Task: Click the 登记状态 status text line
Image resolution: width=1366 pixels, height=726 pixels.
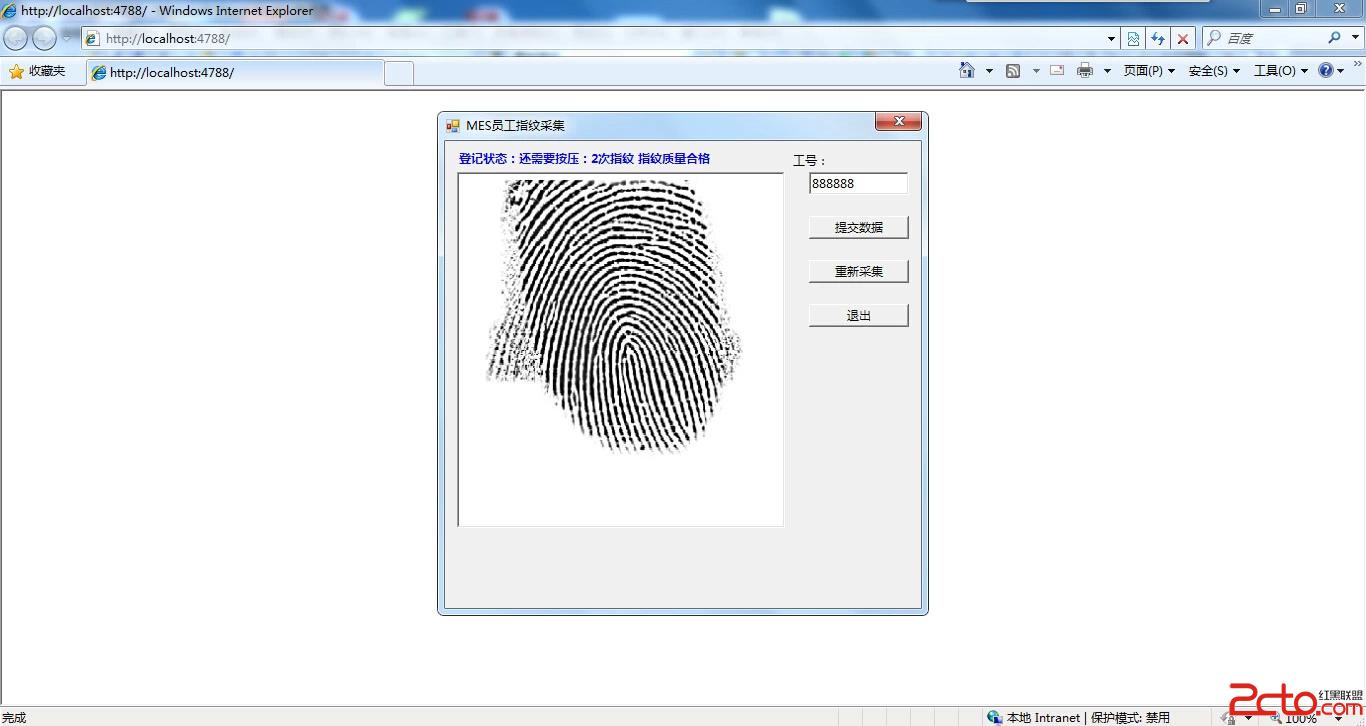Action: [584, 159]
